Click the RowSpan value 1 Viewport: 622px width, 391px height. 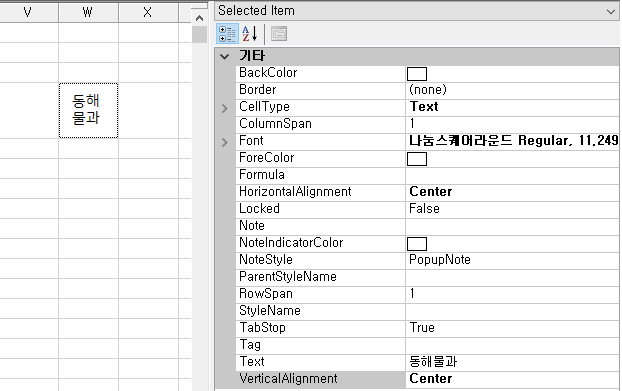coord(412,294)
